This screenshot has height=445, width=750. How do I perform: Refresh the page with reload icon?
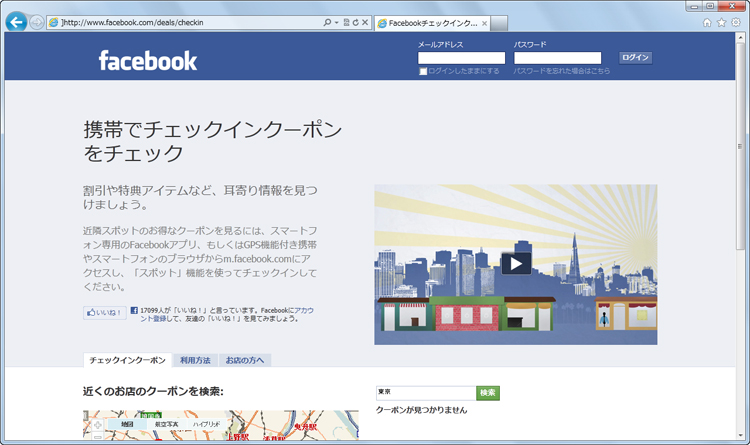click(355, 22)
